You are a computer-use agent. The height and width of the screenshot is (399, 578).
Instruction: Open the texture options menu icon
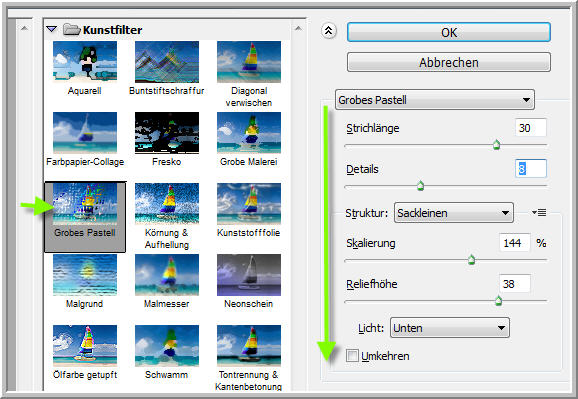[539, 213]
